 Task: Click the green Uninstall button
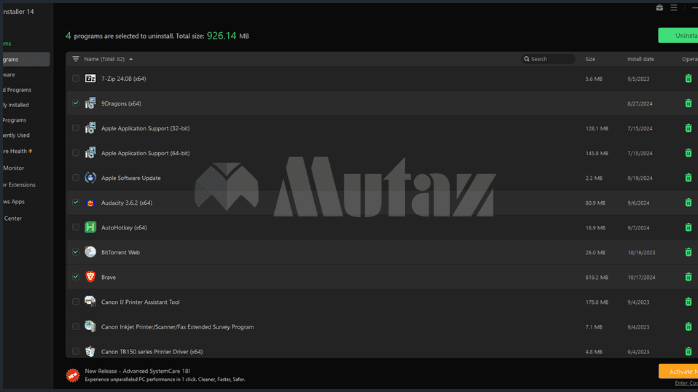pos(678,36)
